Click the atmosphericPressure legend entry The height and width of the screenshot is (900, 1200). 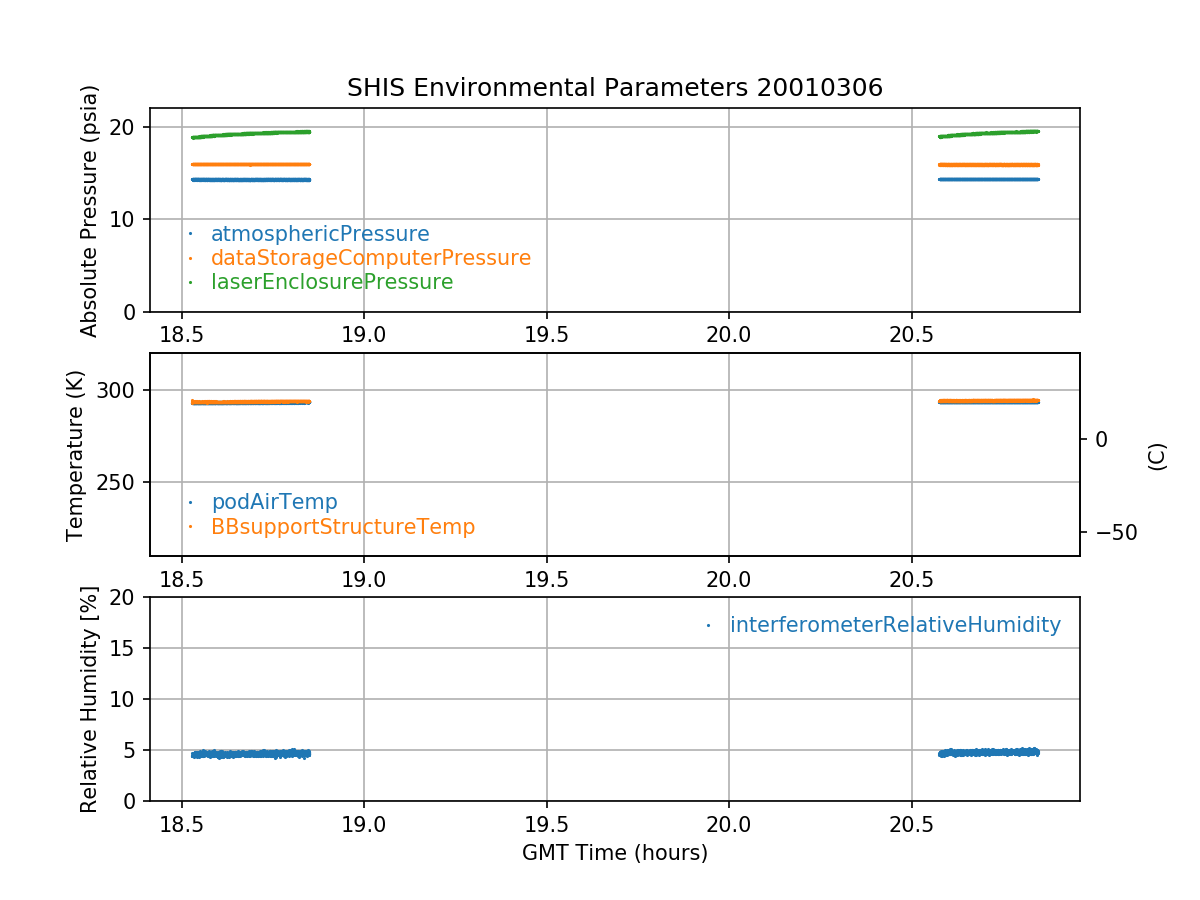coord(319,234)
